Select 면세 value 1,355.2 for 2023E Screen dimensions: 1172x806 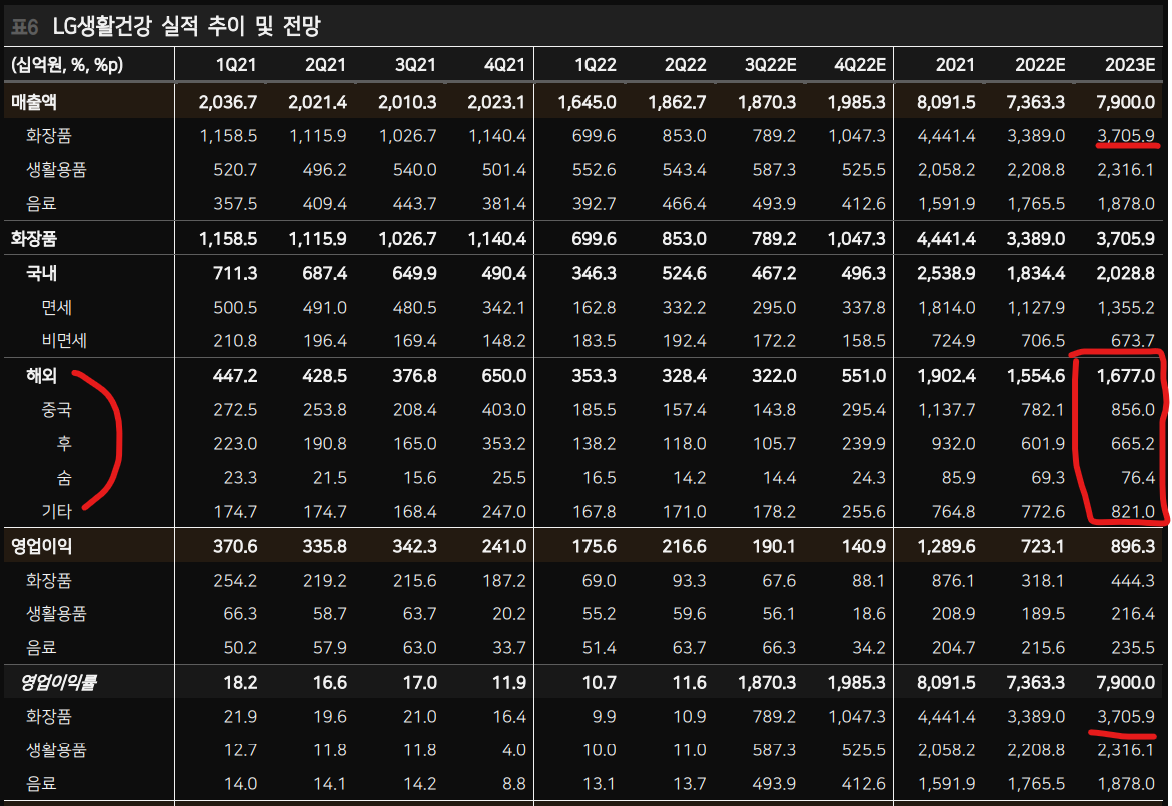(1126, 307)
